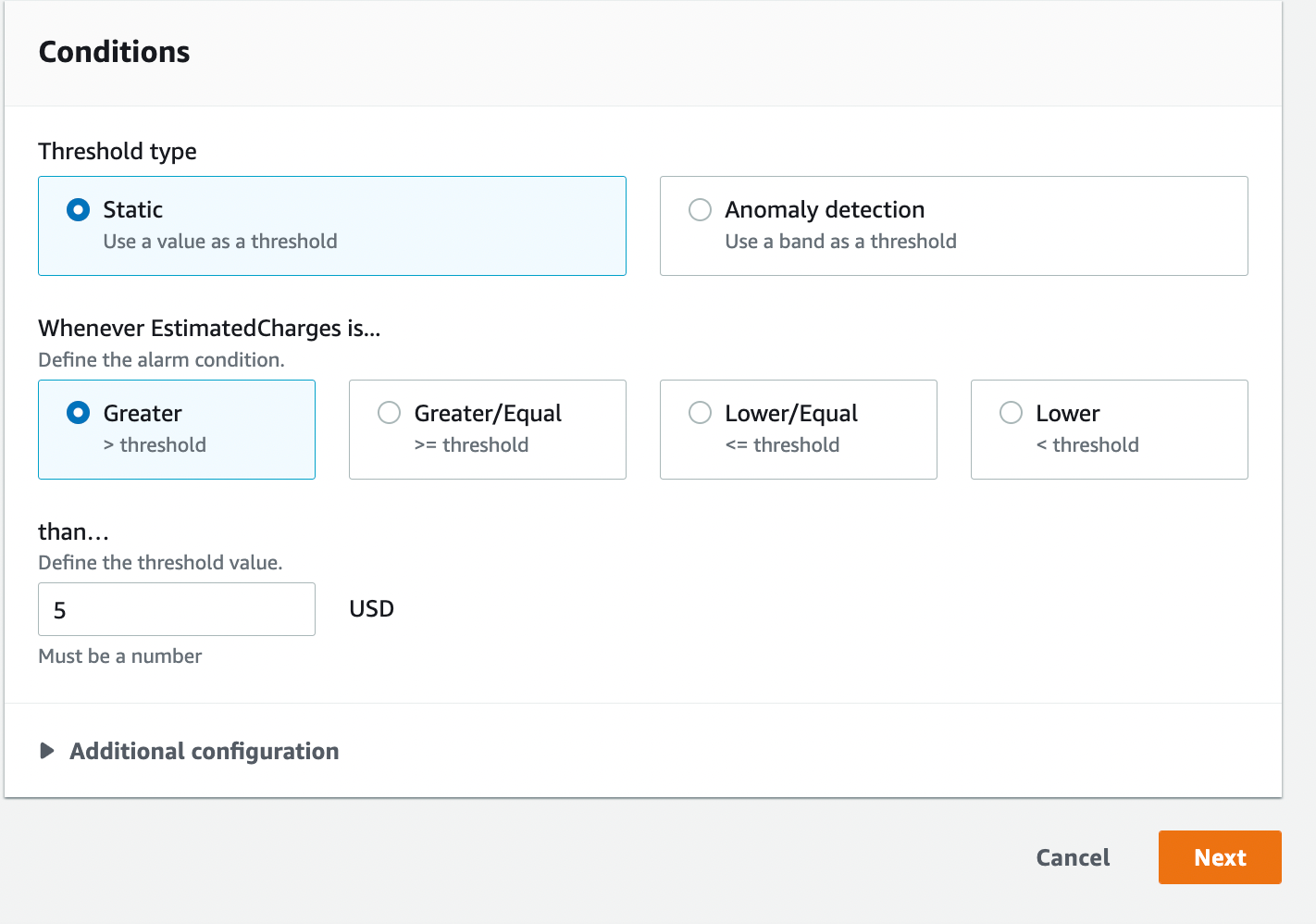The width and height of the screenshot is (1316, 924).
Task: Click the 'Use a value as a threshold' description
Action: point(220,242)
